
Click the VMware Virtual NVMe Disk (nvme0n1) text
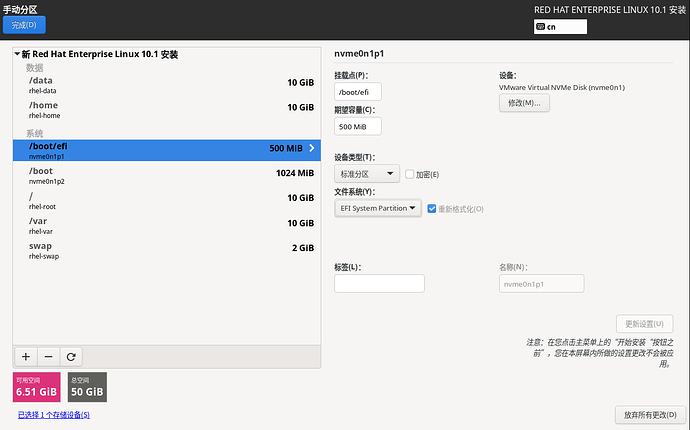[x=562, y=87]
